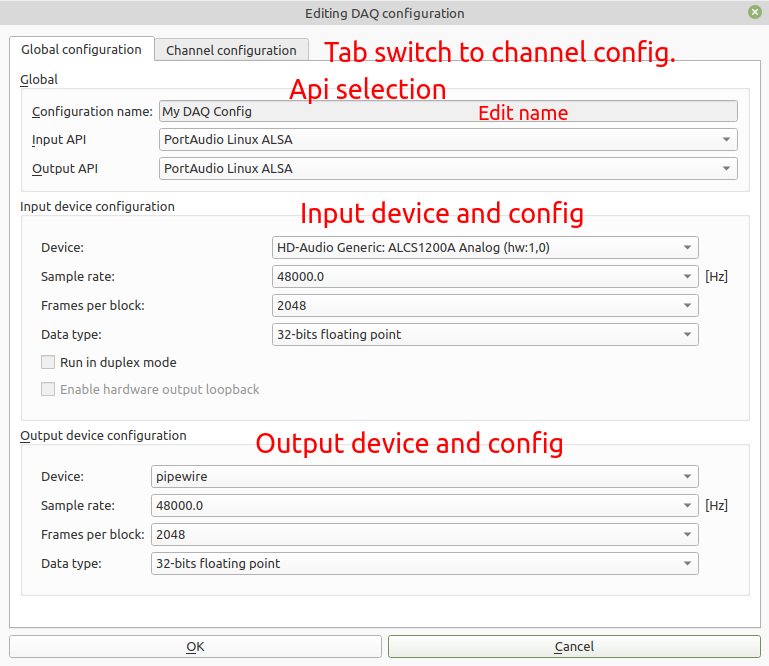Open the output Frames per block dropdown
Viewport: 769px width, 666px height.
point(425,535)
